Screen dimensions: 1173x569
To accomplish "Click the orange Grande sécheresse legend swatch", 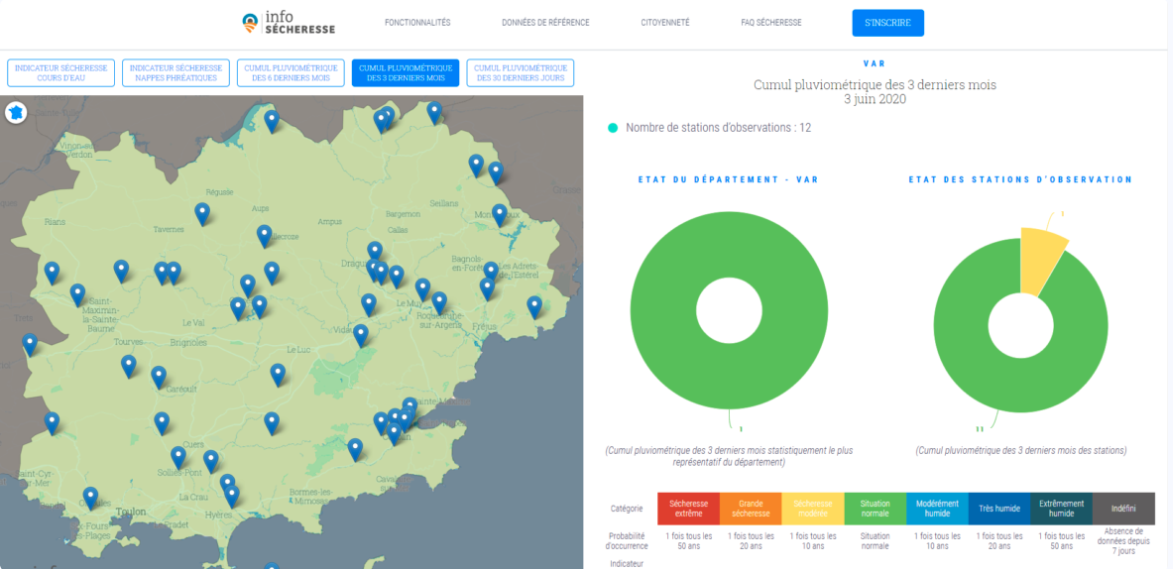I will pyautogui.click(x=750, y=508).
